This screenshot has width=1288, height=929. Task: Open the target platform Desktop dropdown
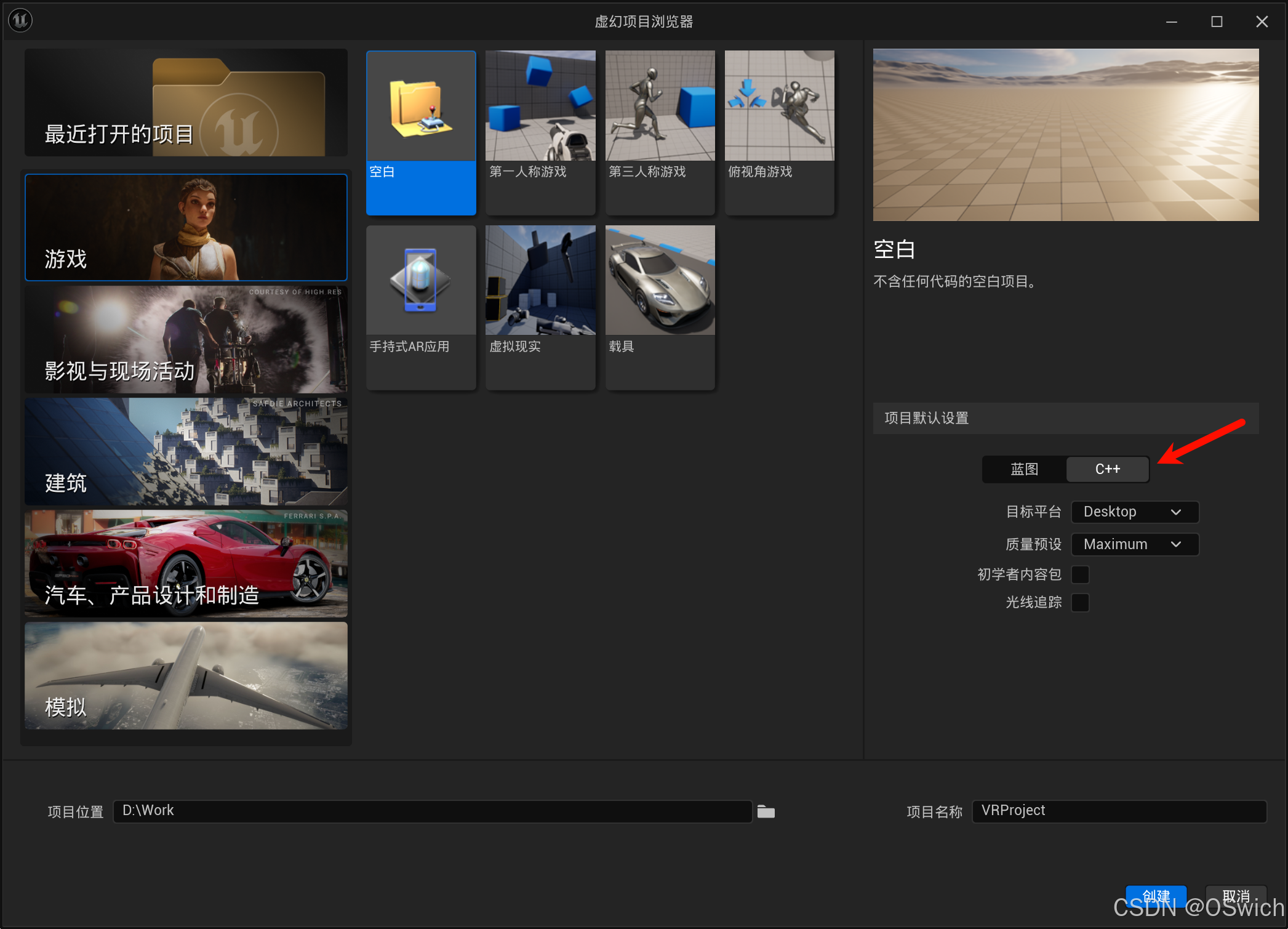click(x=1134, y=512)
